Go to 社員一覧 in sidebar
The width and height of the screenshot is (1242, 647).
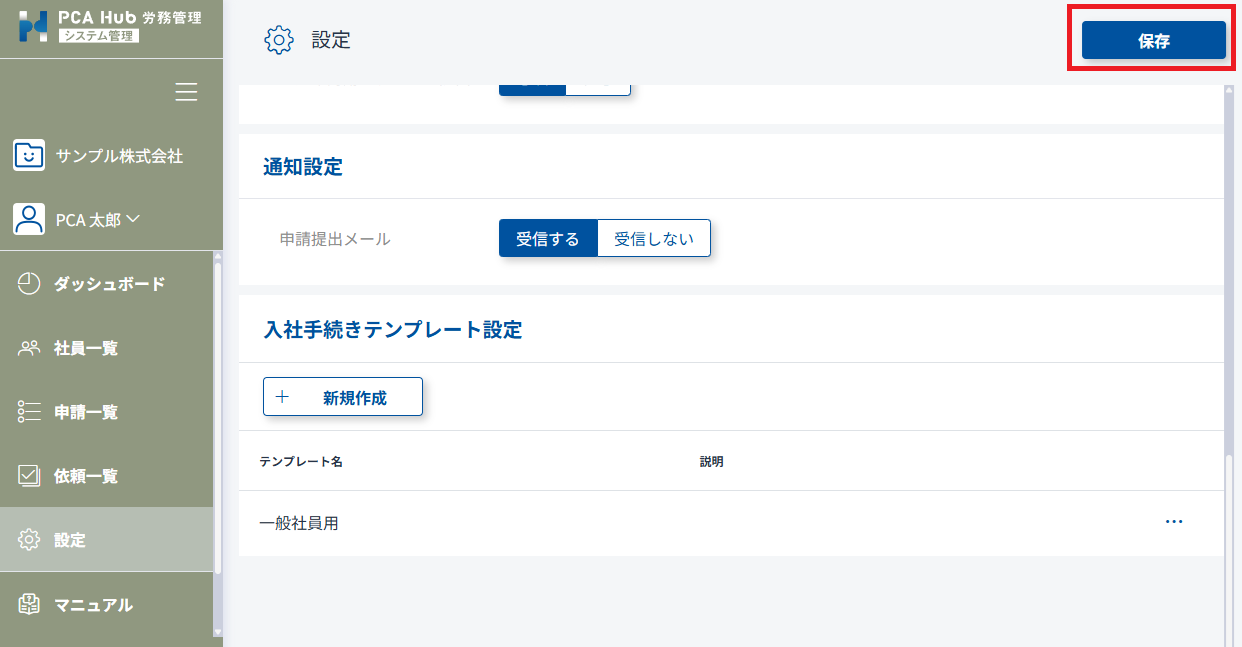point(86,348)
